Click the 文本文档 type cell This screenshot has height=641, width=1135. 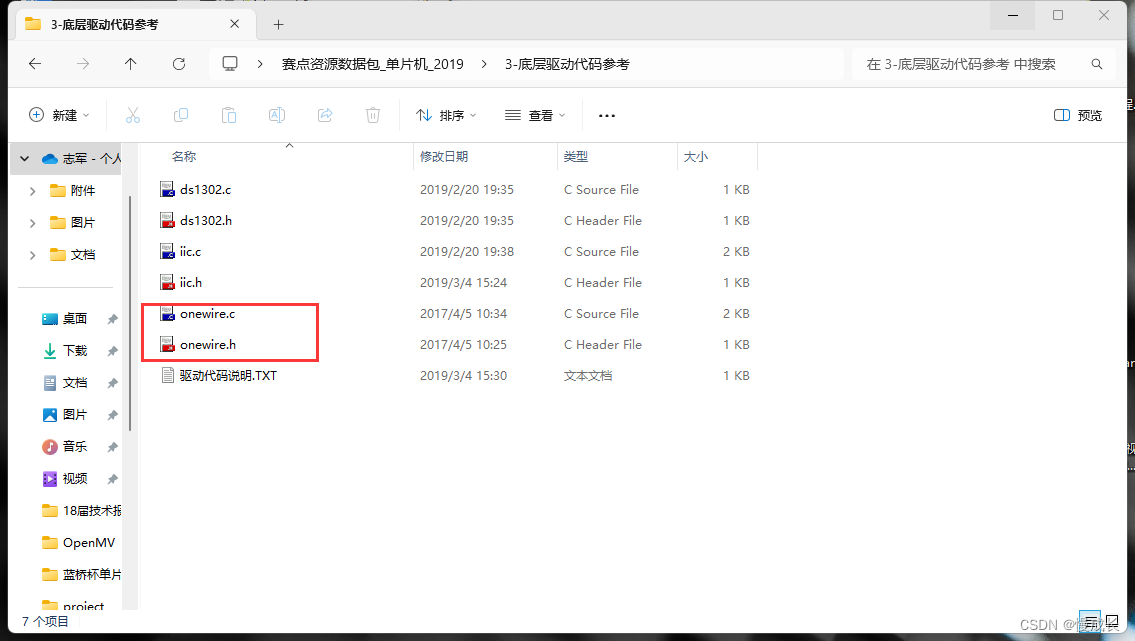tap(588, 375)
